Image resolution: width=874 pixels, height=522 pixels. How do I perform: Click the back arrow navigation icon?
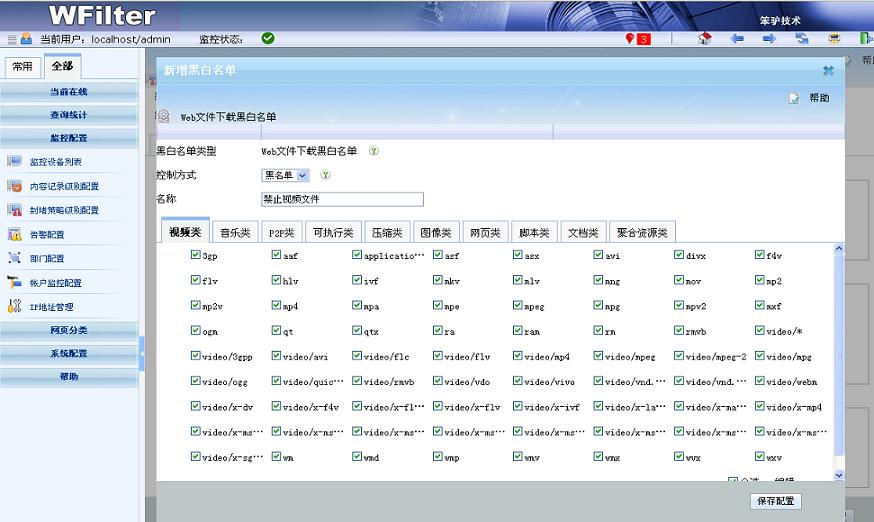pos(737,39)
